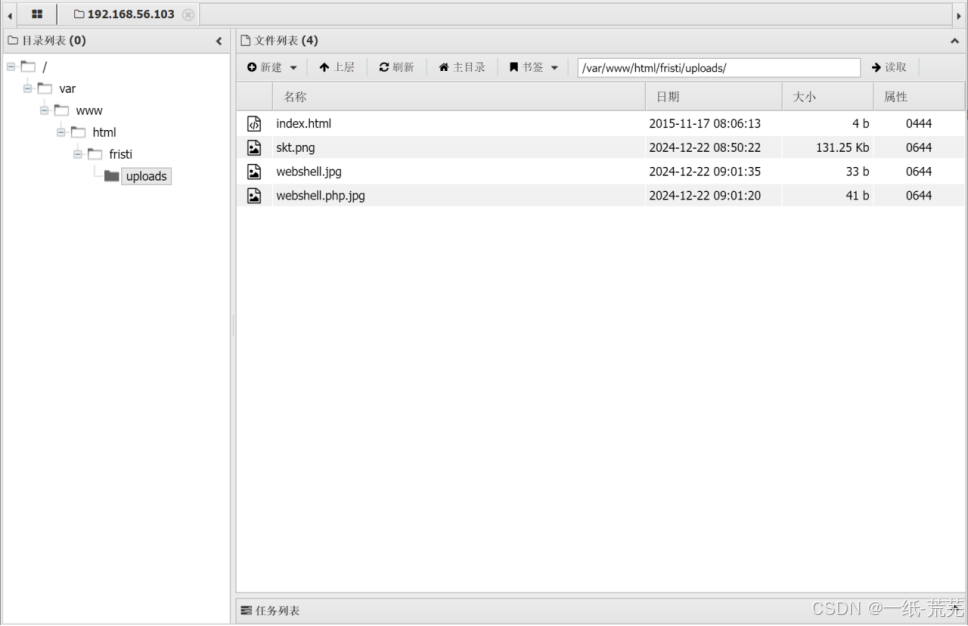Collapse the www tree node
This screenshot has width=968, height=626.
click(44, 111)
